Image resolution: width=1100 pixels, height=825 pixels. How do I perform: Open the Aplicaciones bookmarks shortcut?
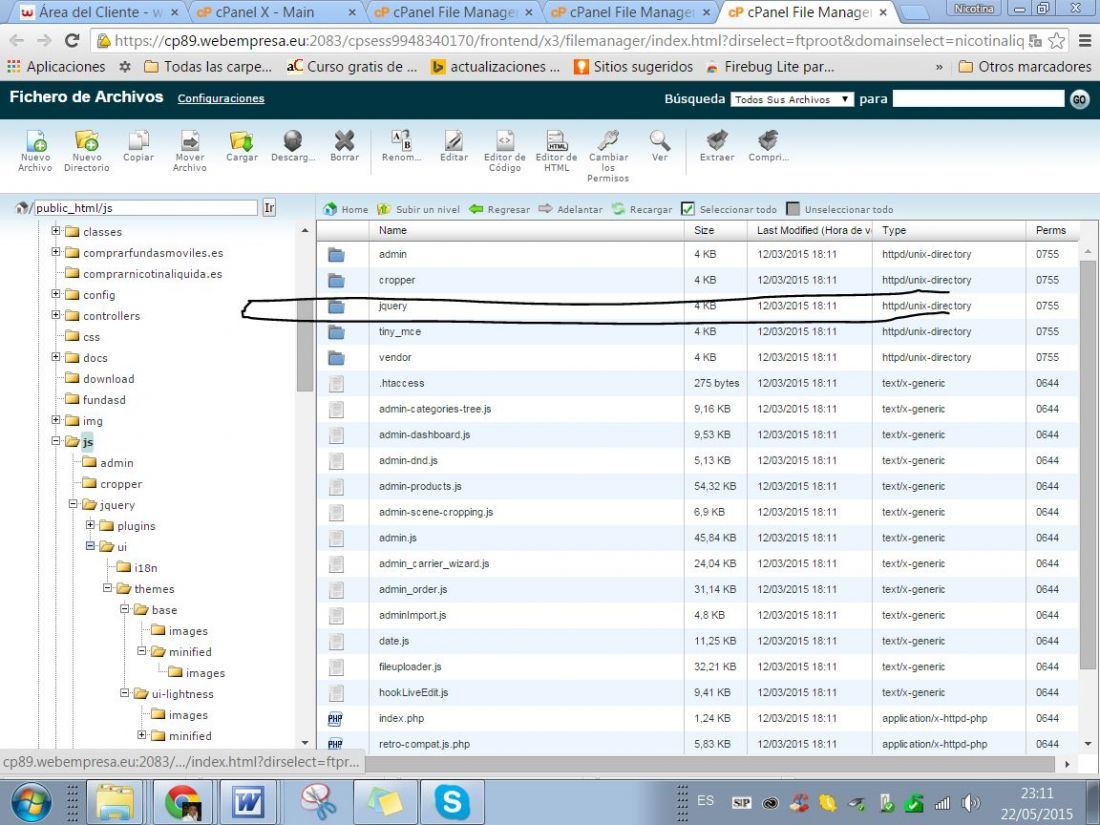click(x=56, y=67)
